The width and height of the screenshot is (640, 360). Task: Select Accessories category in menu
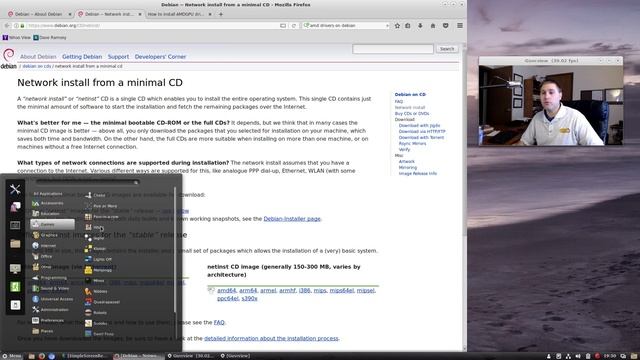(x=49, y=203)
